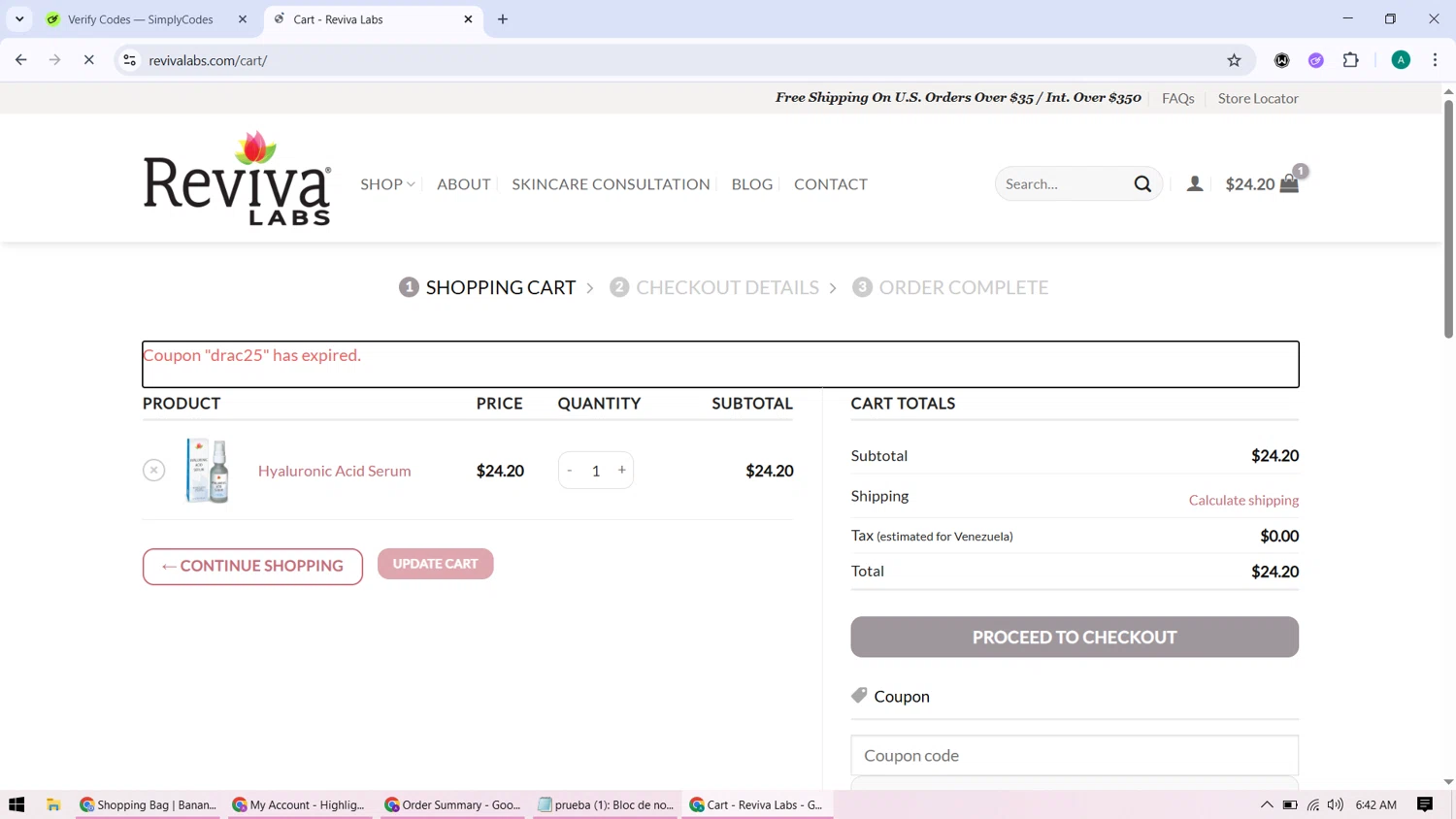
Task: Open the Windows Start menu
Action: pyautogui.click(x=17, y=804)
